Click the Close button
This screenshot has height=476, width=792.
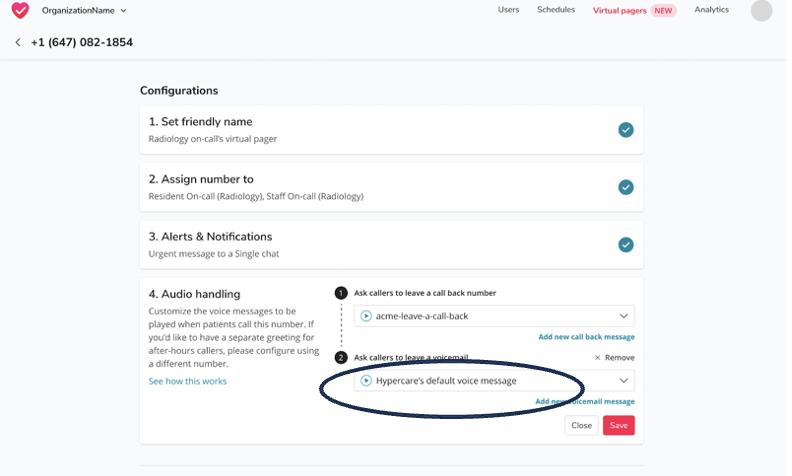pos(581,425)
